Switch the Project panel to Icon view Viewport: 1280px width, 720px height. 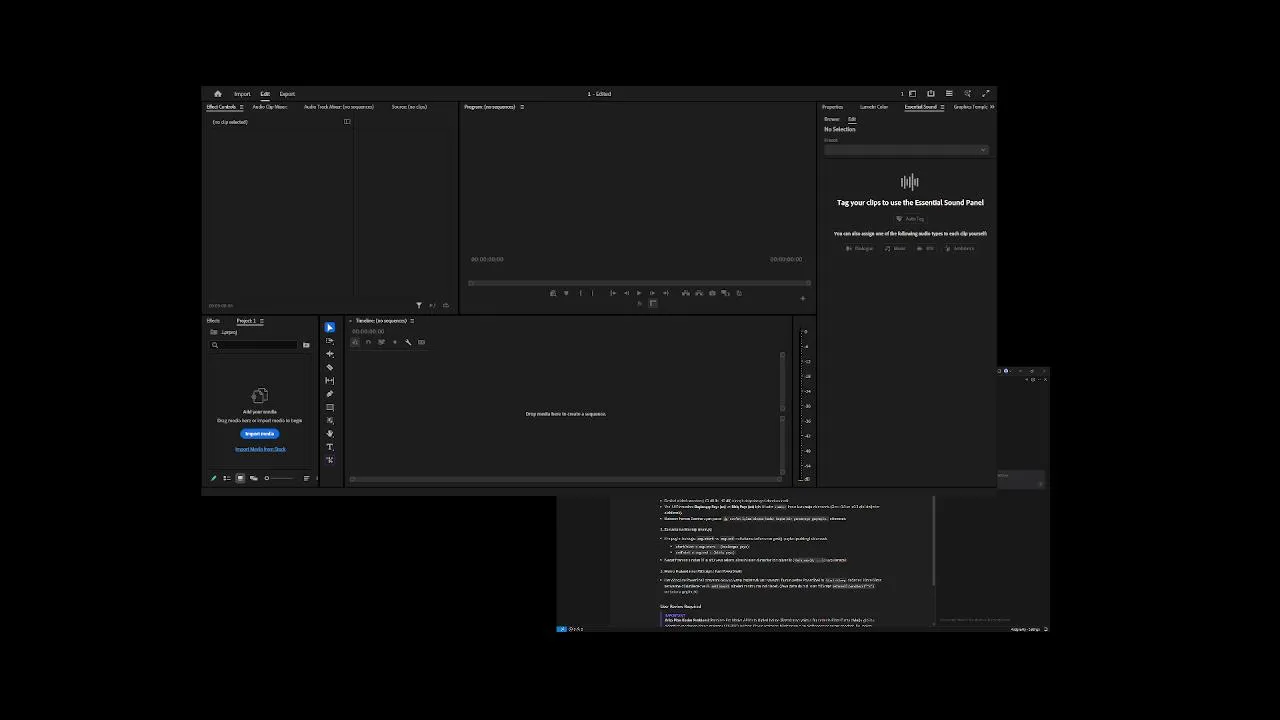pyautogui.click(x=240, y=478)
